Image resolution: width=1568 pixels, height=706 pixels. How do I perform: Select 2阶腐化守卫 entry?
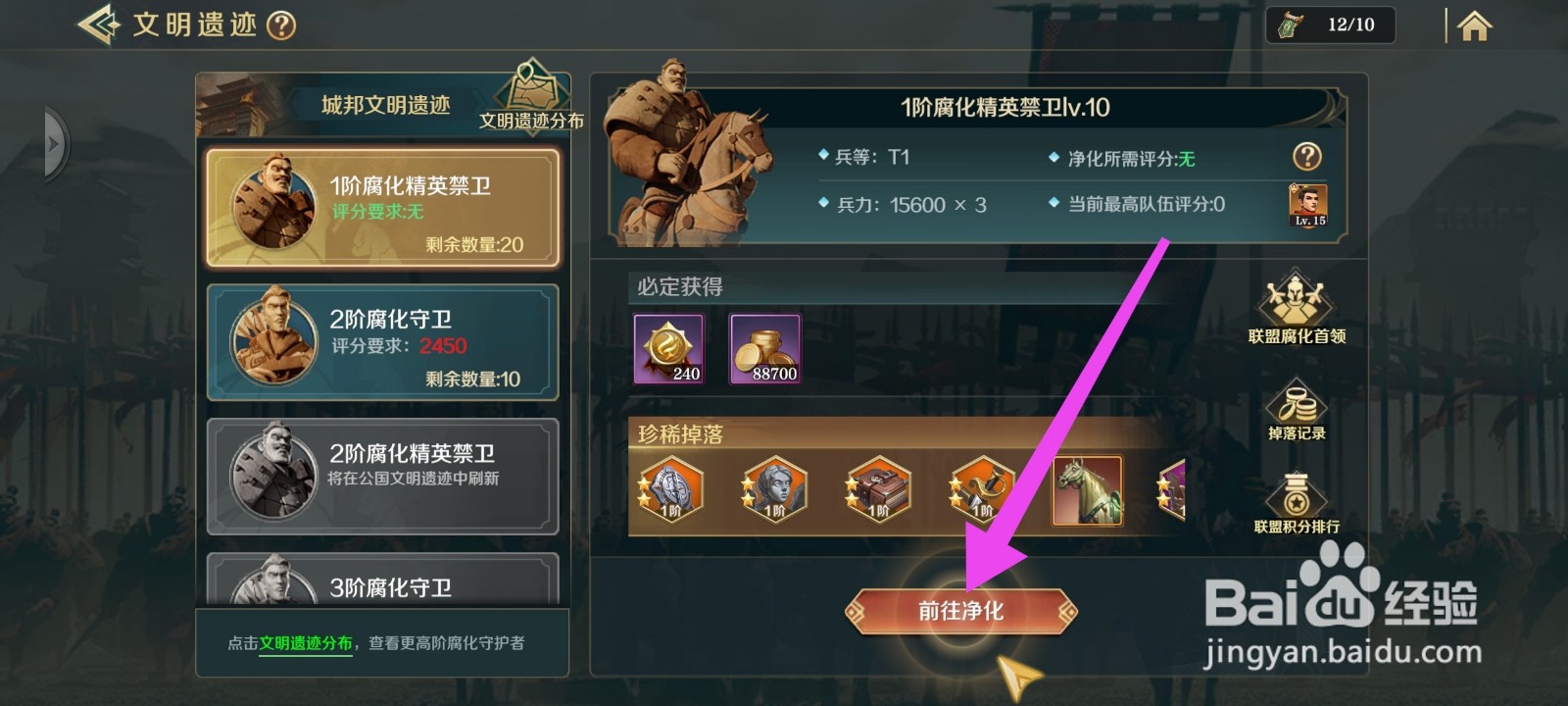383,342
